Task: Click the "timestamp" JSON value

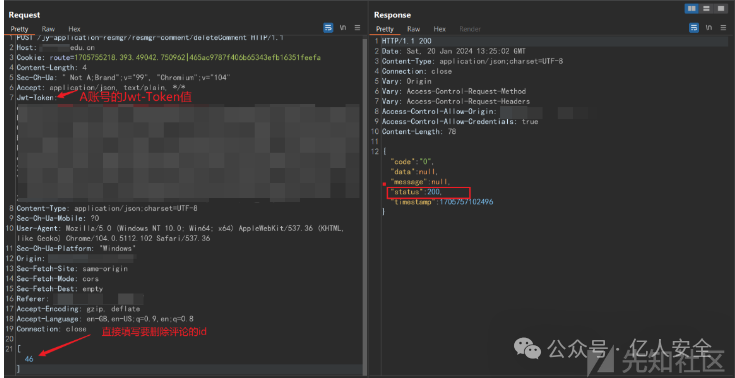Action: click(x=466, y=202)
